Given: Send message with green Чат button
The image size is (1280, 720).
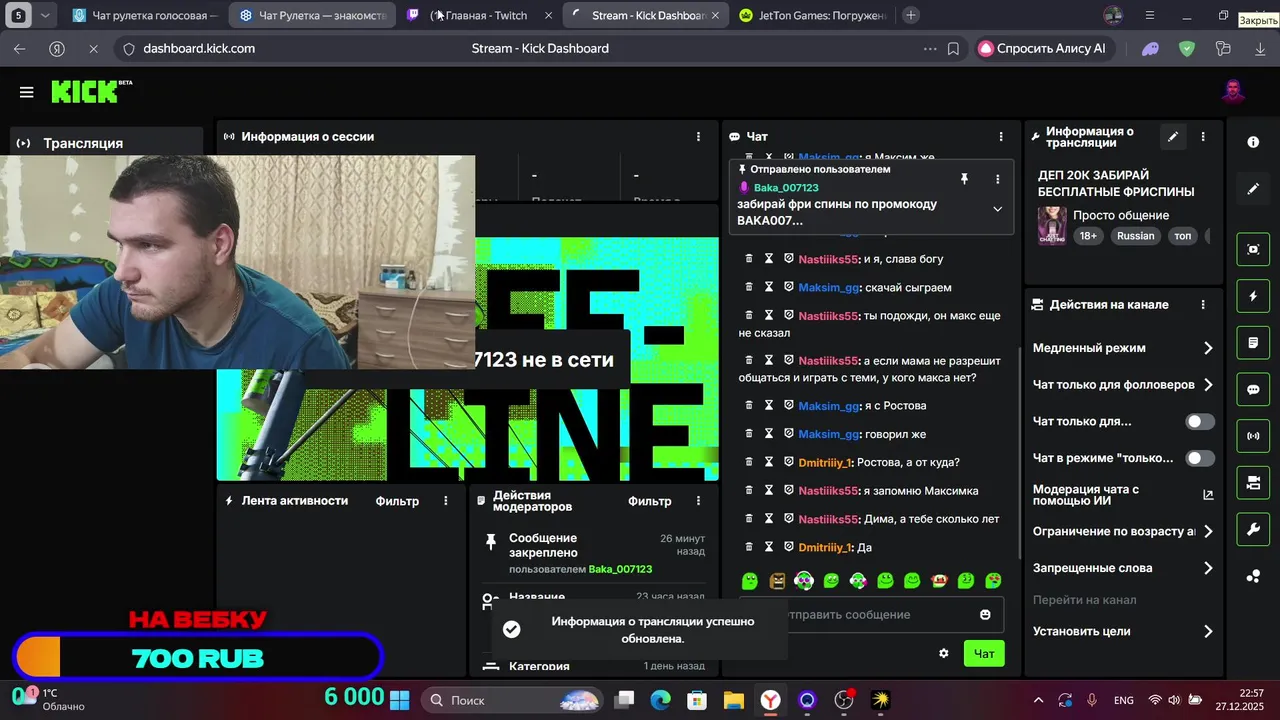Looking at the screenshot, I should tap(984, 654).
